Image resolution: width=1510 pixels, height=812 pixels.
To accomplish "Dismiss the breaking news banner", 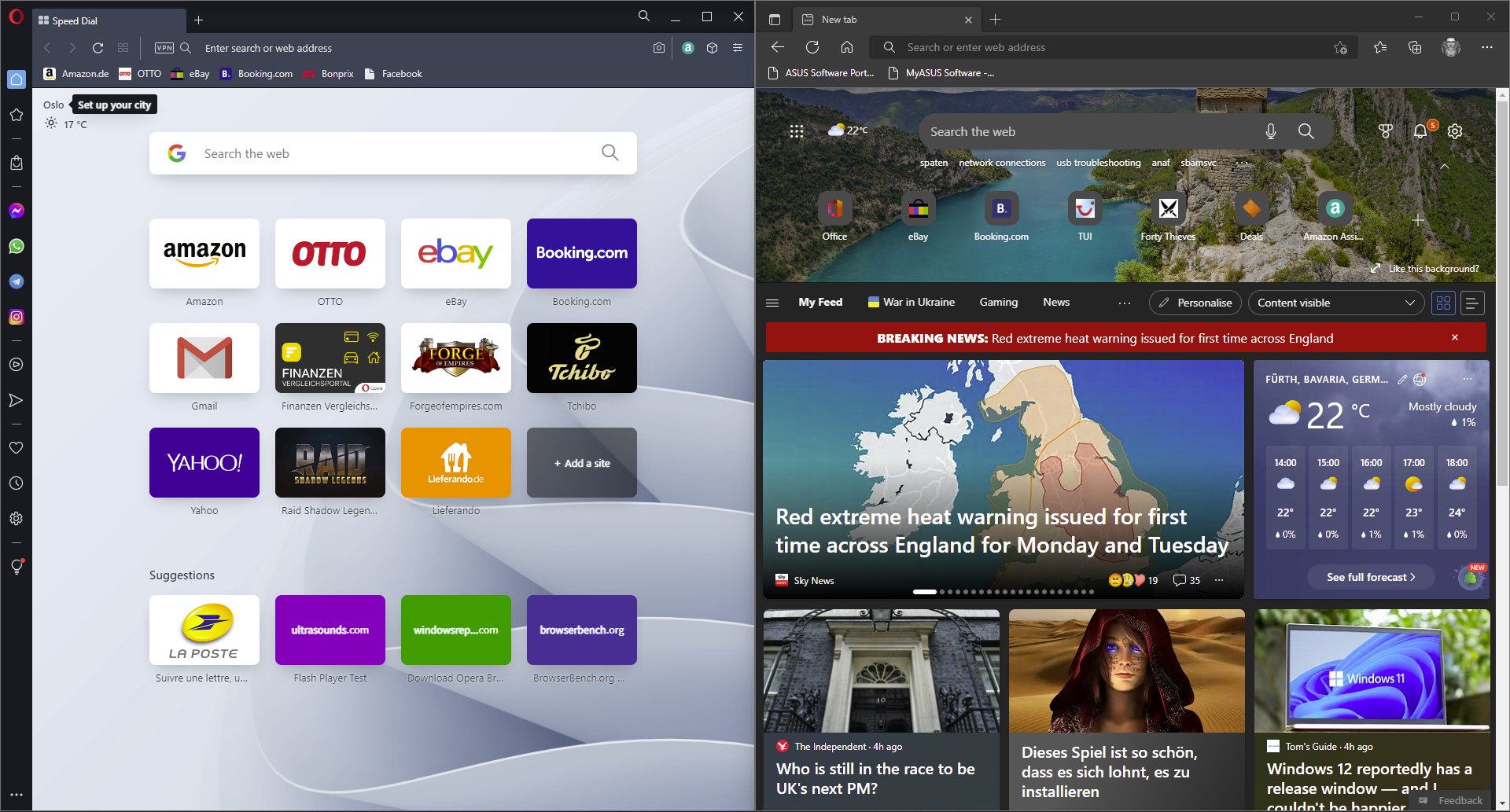I will [1455, 337].
